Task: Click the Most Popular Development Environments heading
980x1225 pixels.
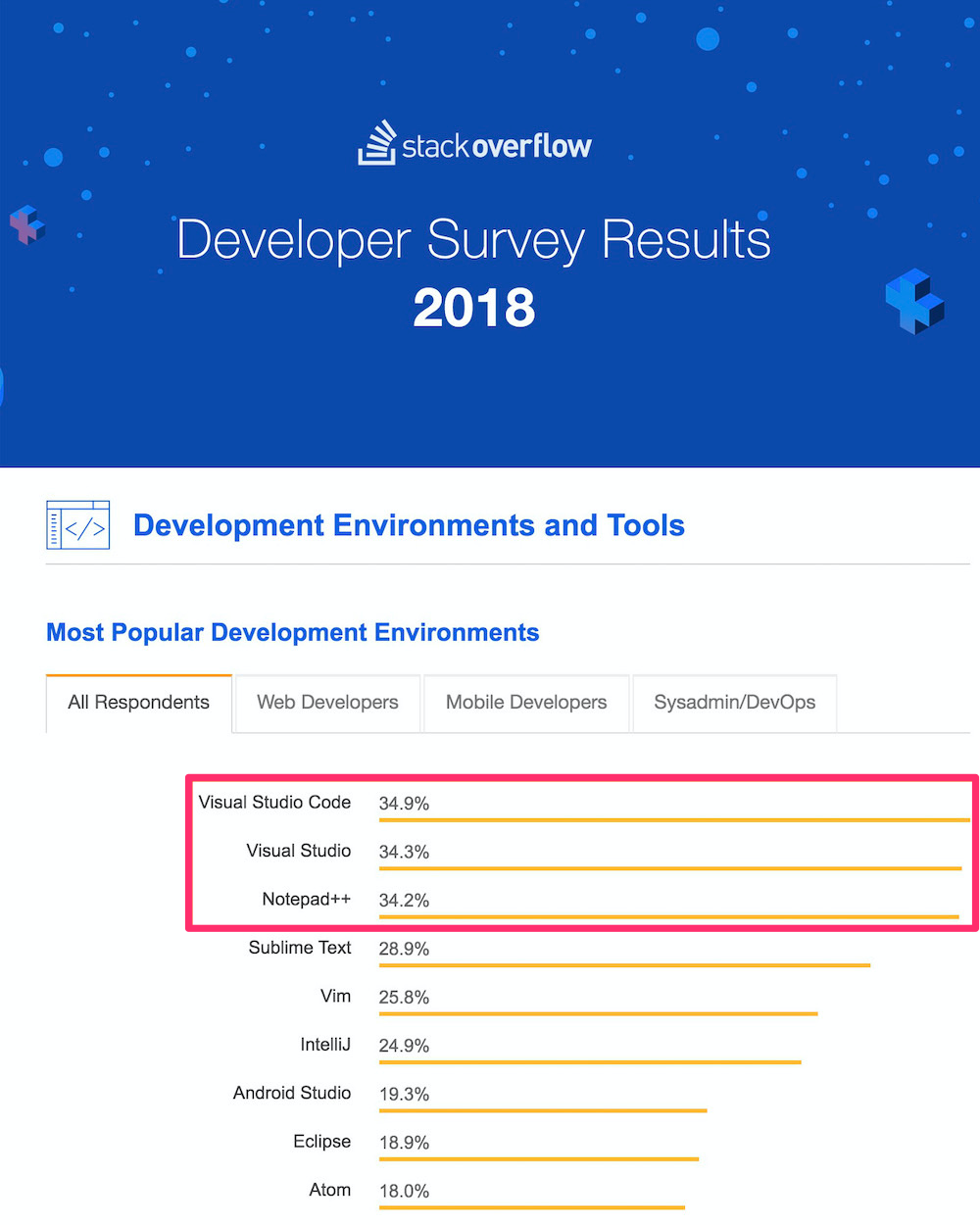Action: tap(293, 632)
